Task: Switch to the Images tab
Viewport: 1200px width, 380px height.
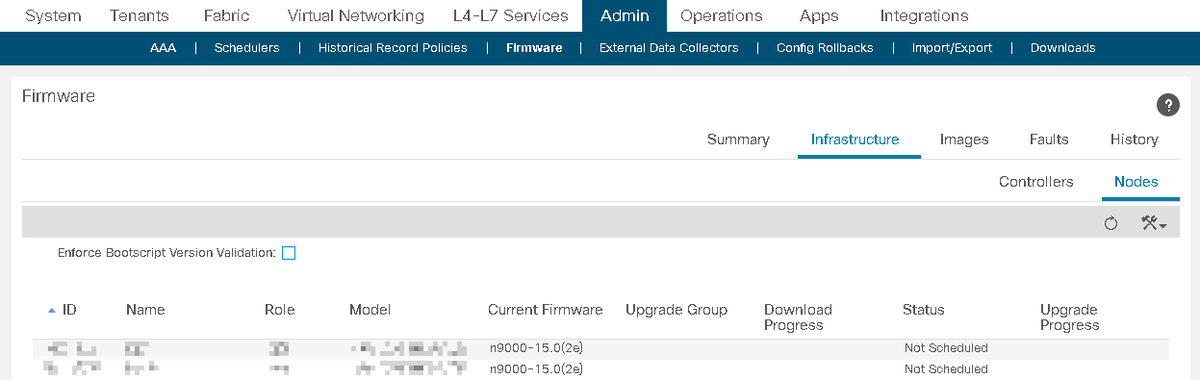Action: [964, 140]
